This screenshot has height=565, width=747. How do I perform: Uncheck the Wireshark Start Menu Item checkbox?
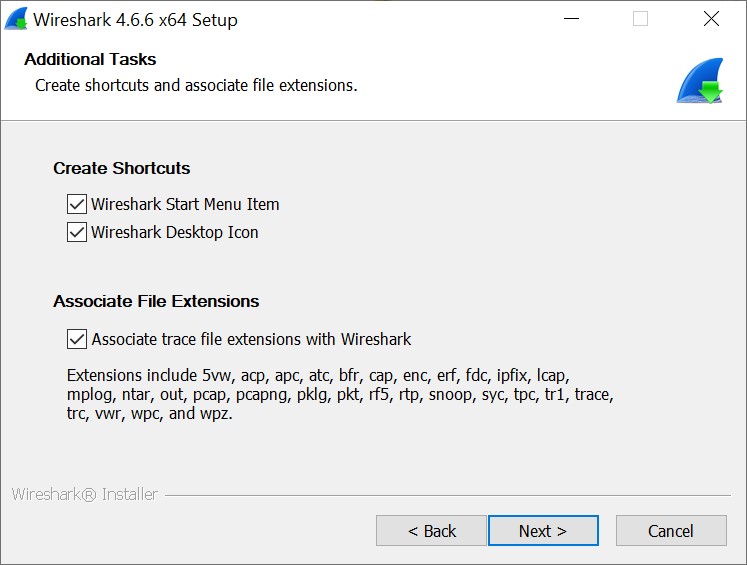pyautogui.click(x=77, y=204)
